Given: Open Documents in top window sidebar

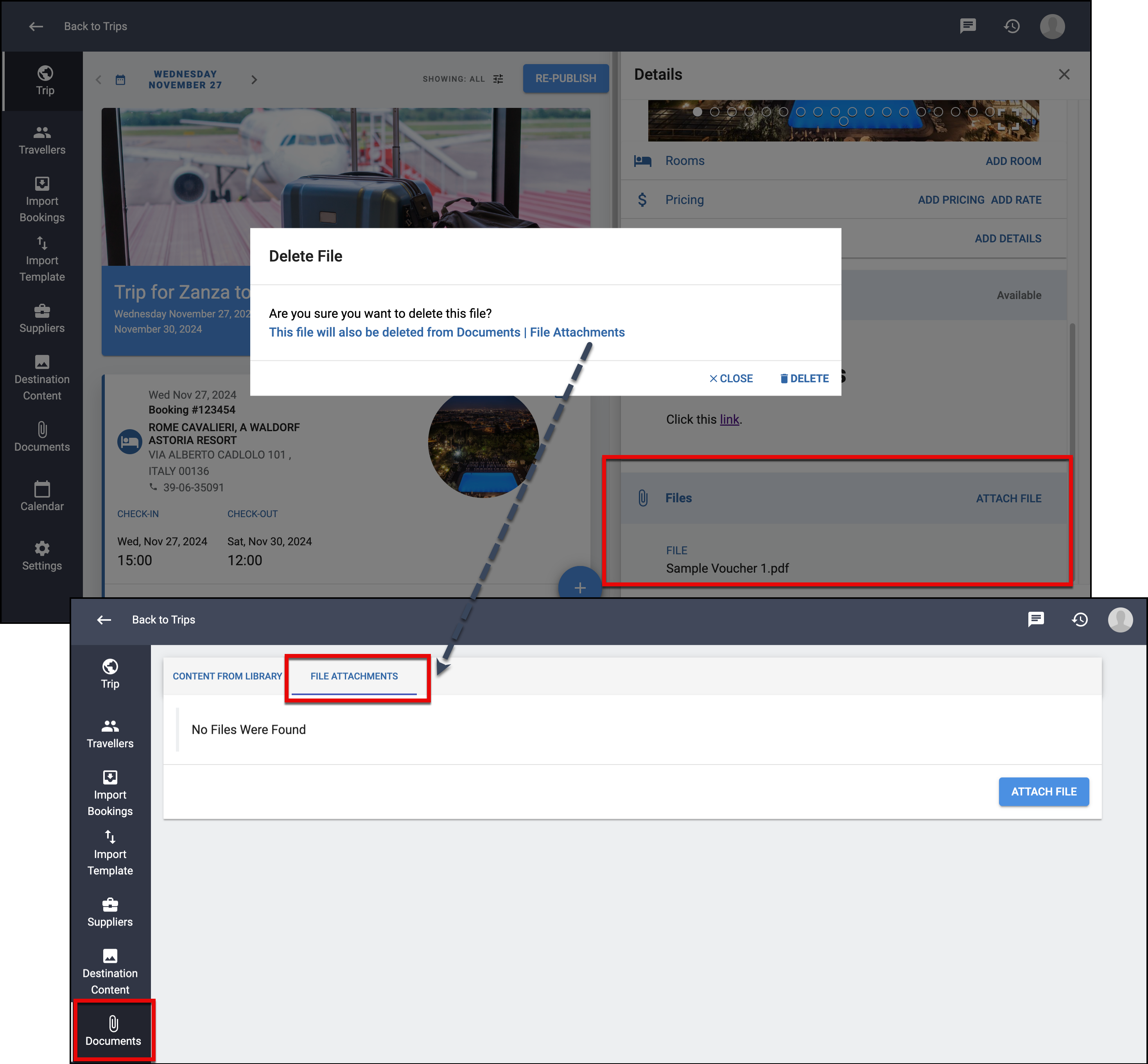Looking at the screenshot, I should [x=42, y=437].
